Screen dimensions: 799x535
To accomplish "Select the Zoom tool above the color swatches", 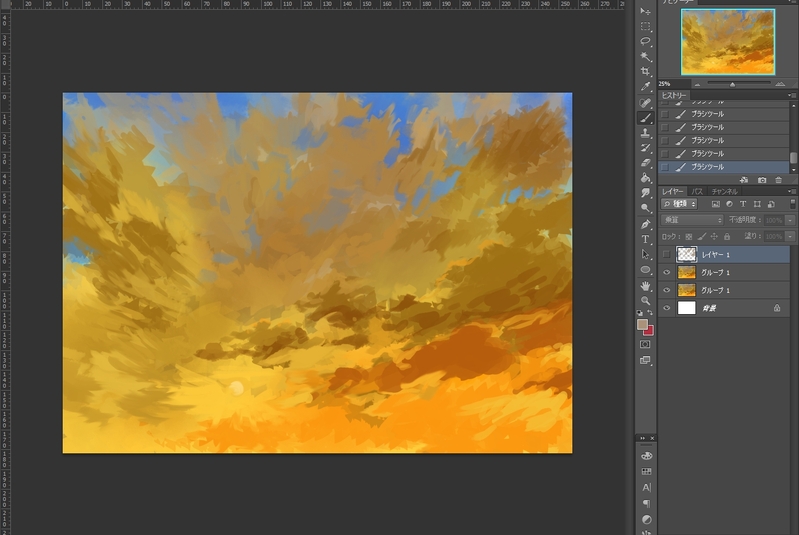I will [x=645, y=301].
